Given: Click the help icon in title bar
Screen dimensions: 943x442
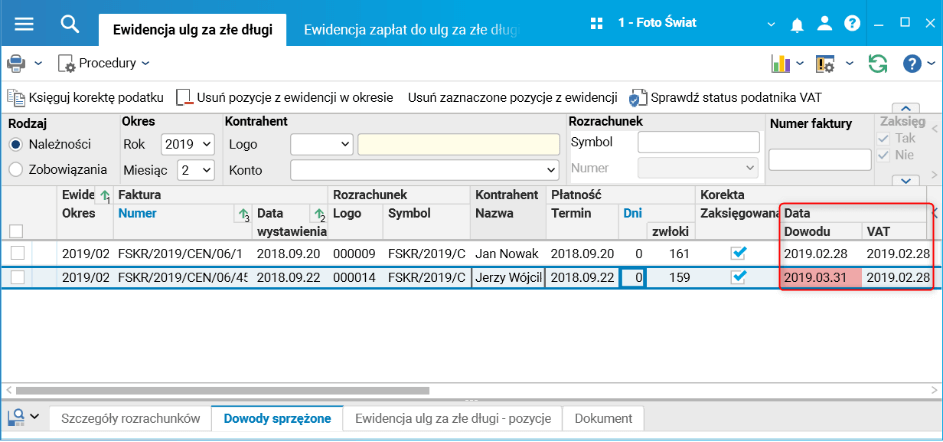Looking at the screenshot, I should pyautogui.click(x=852, y=23).
